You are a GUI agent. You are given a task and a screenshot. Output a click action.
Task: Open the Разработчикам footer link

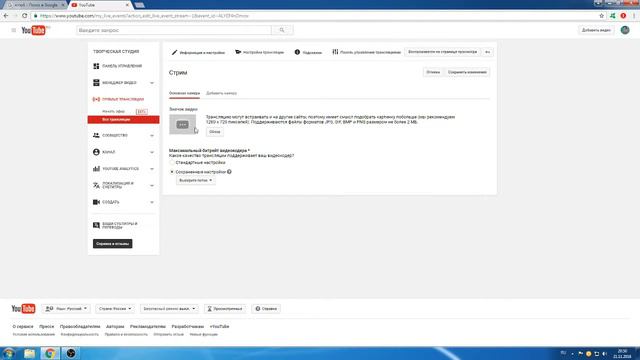pos(188,327)
